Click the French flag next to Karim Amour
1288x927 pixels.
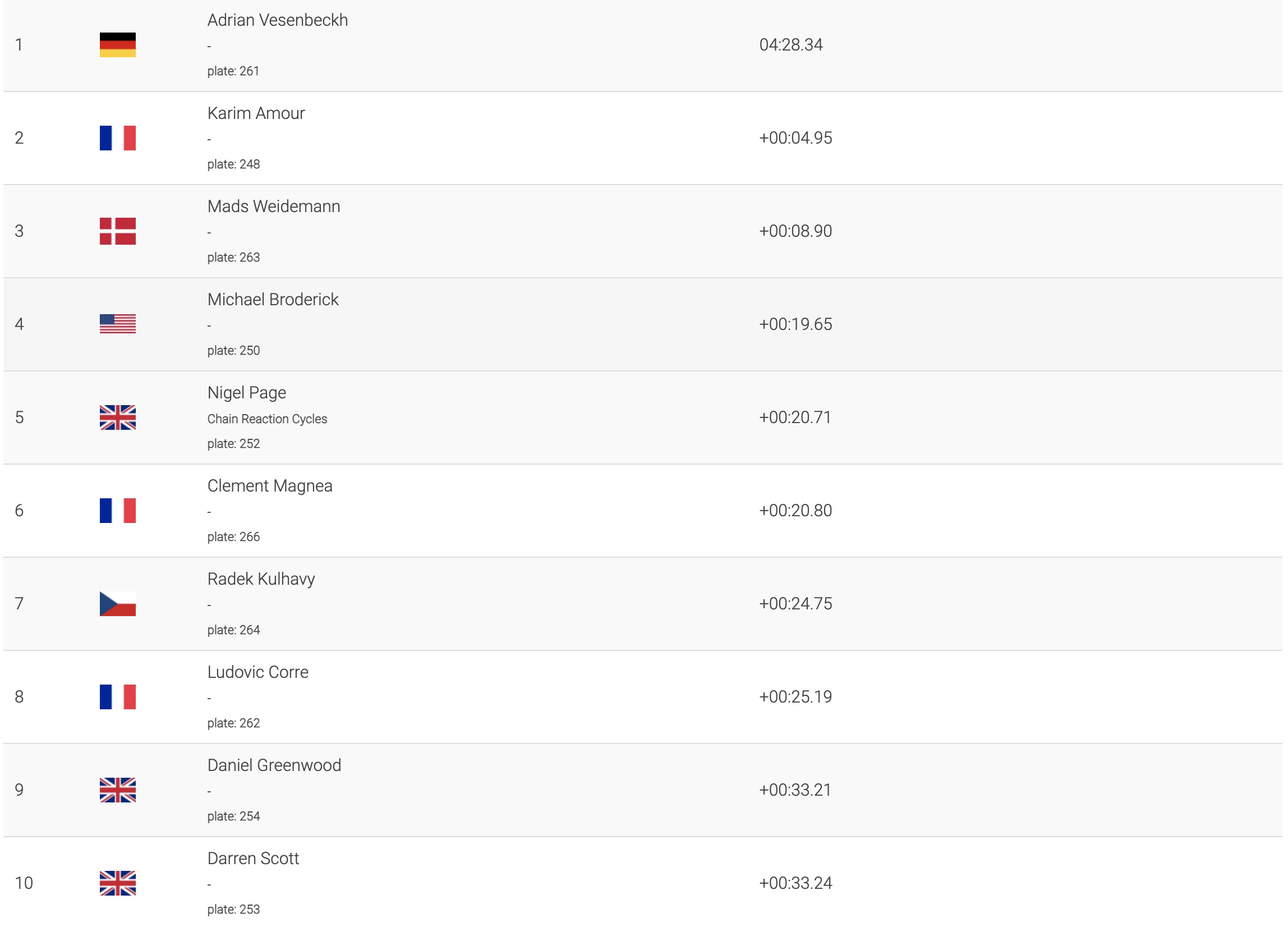point(118,138)
